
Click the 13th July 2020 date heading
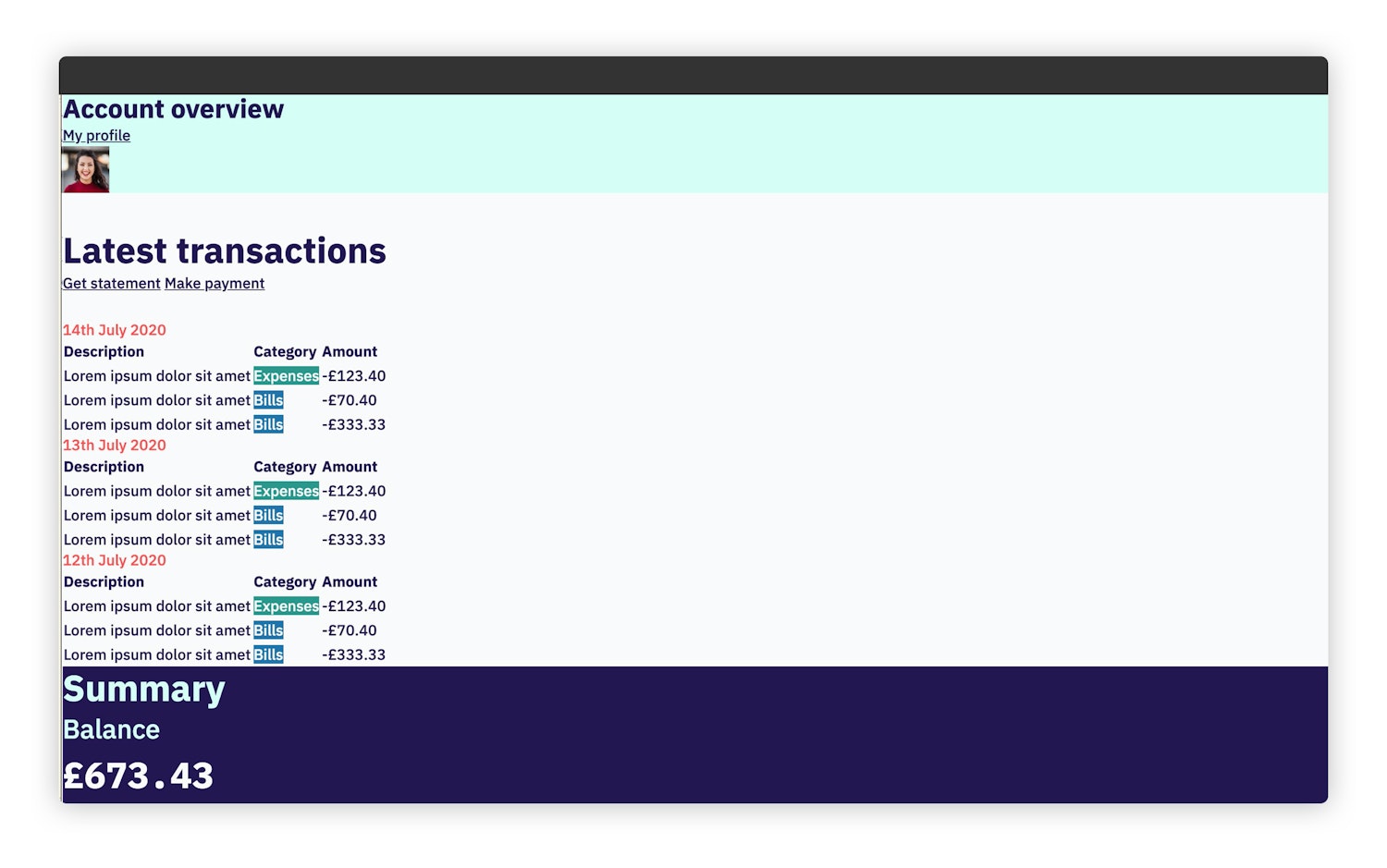point(114,445)
